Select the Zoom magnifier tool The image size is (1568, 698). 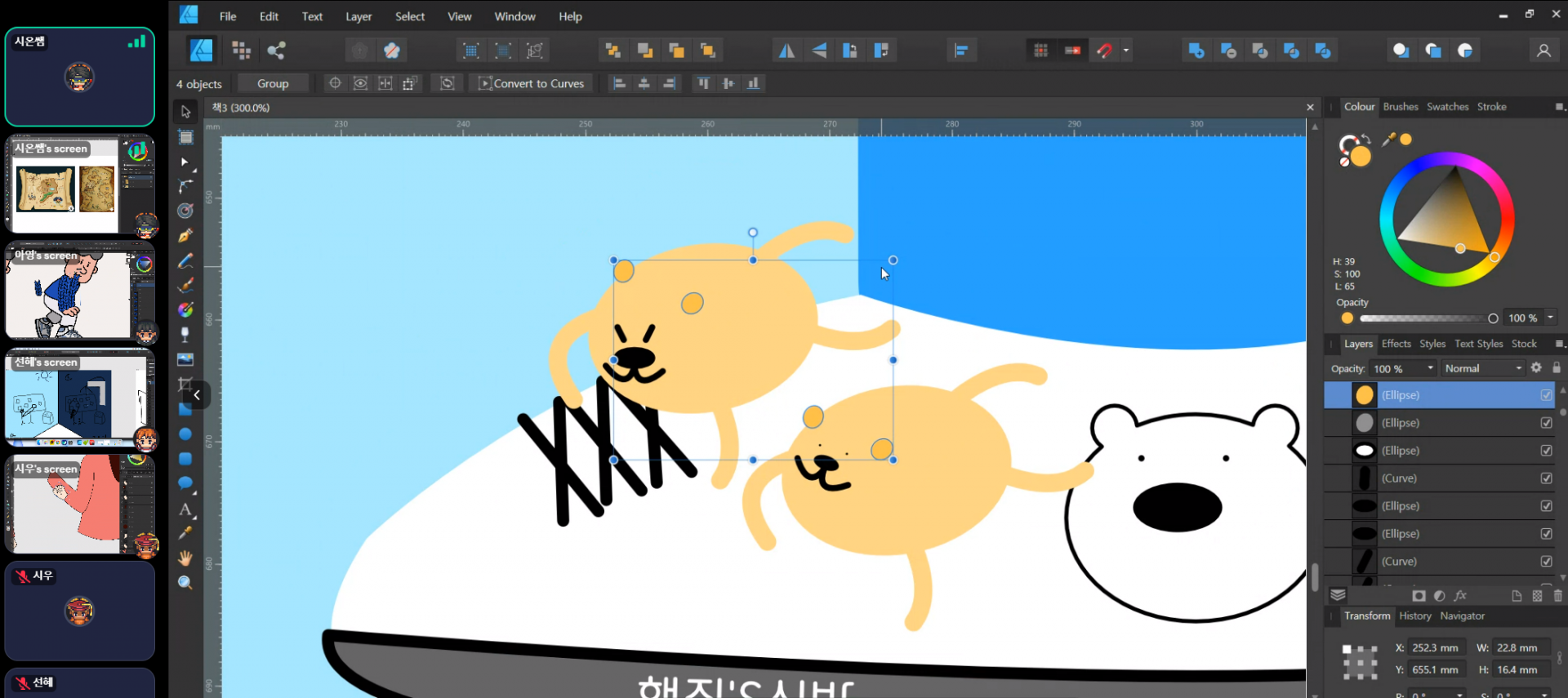point(185,583)
